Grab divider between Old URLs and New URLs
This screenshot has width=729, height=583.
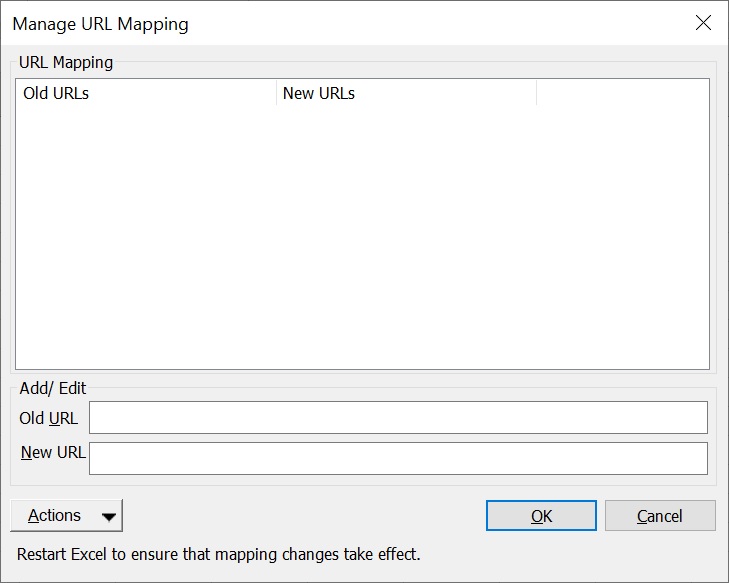276,93
